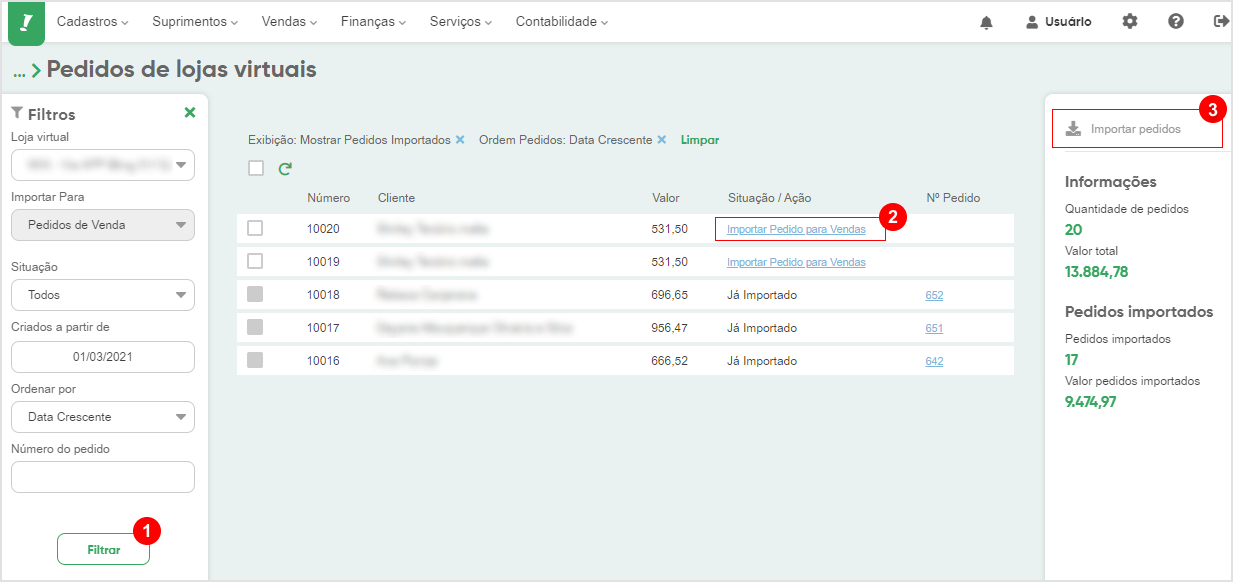Open the Usuário account menu

[x=1059, y=22]
